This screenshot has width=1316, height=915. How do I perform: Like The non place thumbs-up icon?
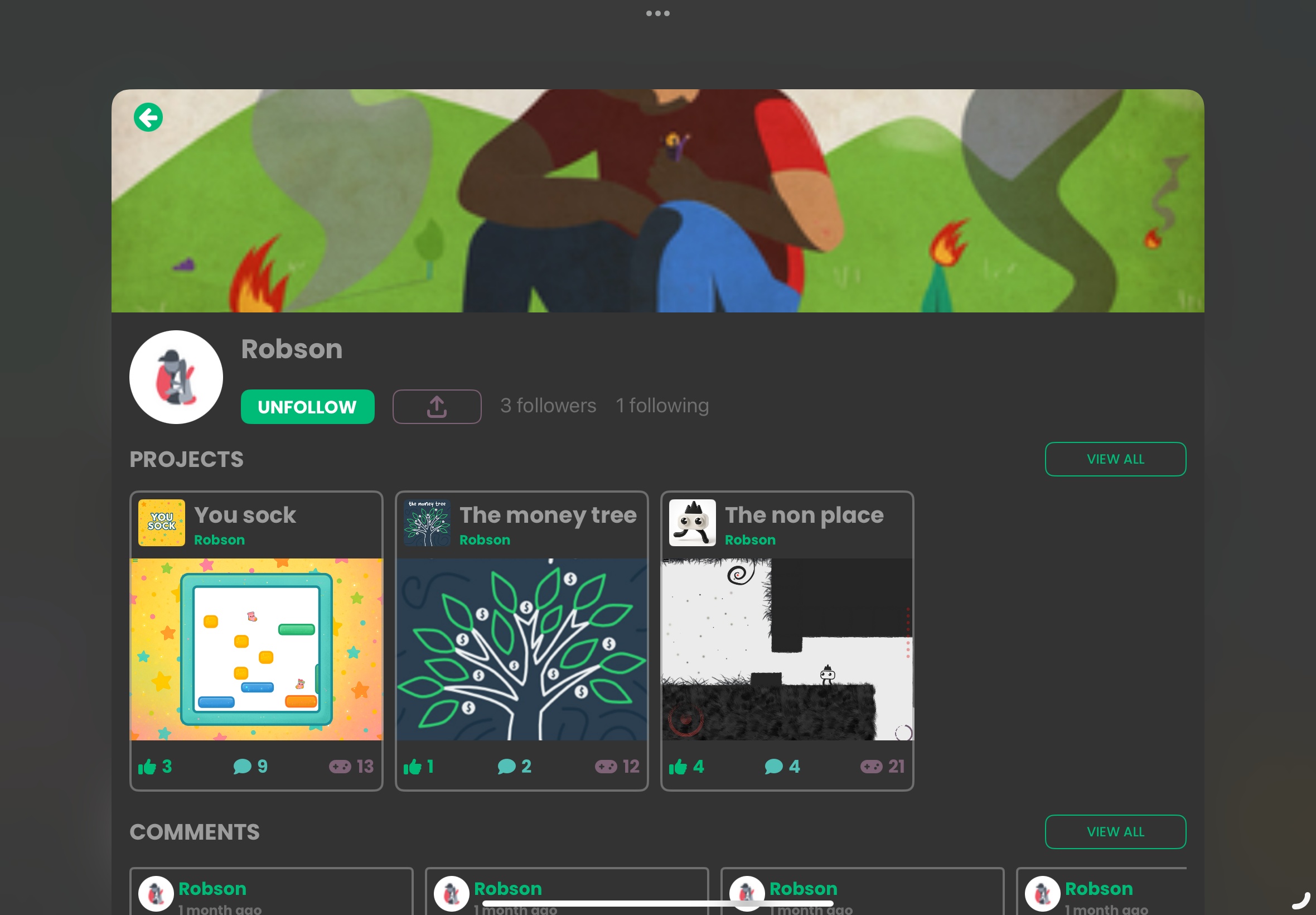pos(678,767)
